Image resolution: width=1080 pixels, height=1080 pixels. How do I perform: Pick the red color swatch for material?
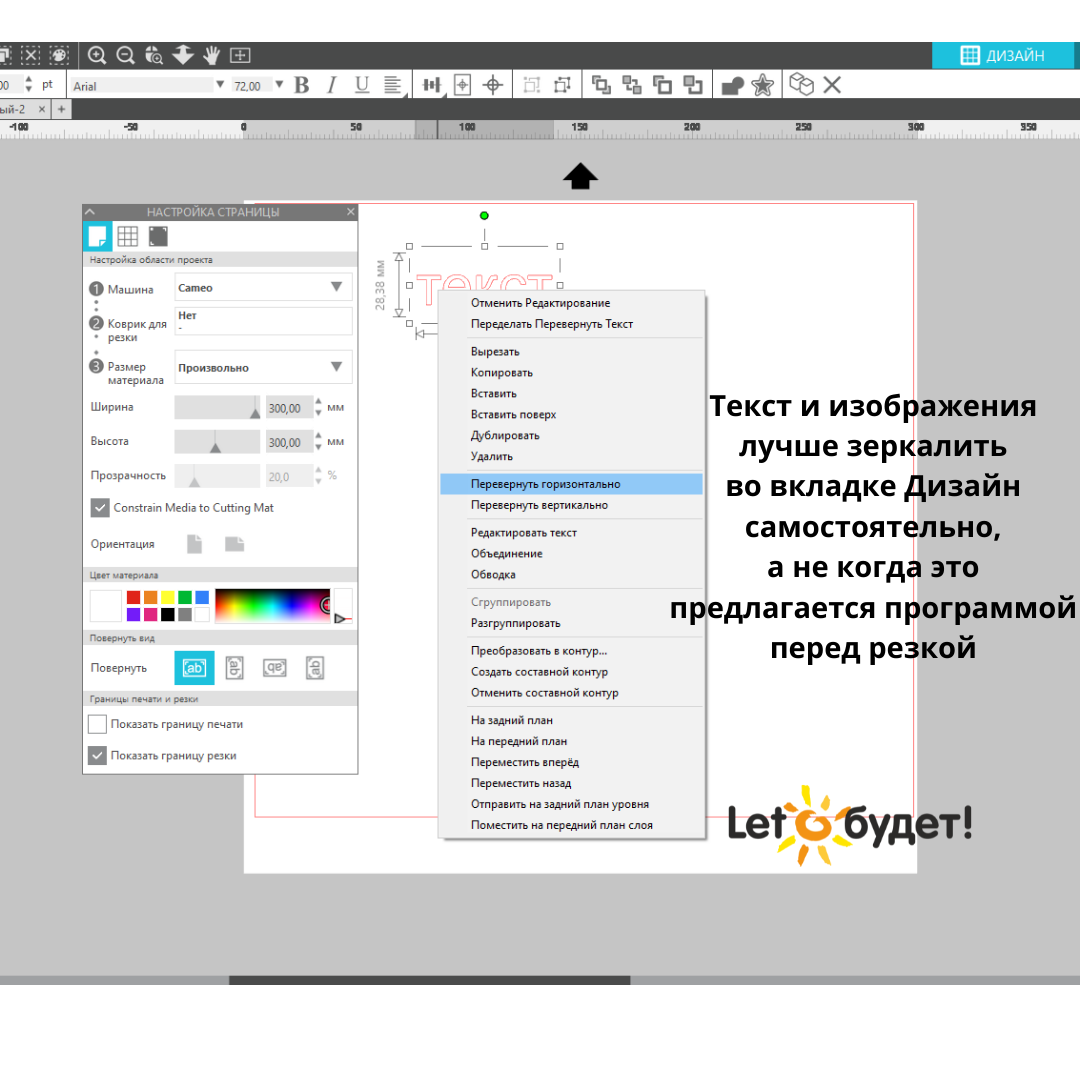pos(134,595)
